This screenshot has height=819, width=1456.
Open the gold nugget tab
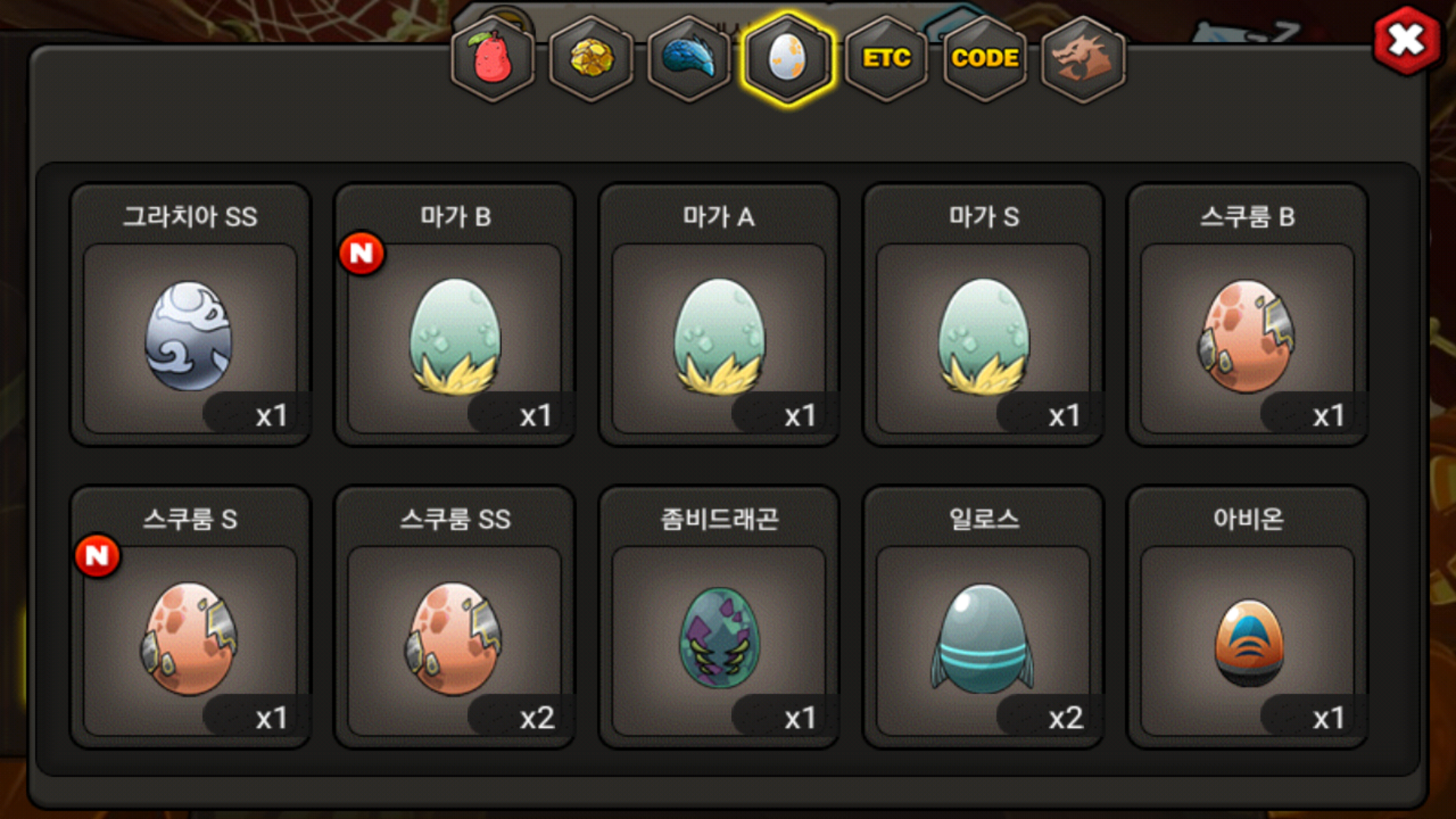coord(591,58)
